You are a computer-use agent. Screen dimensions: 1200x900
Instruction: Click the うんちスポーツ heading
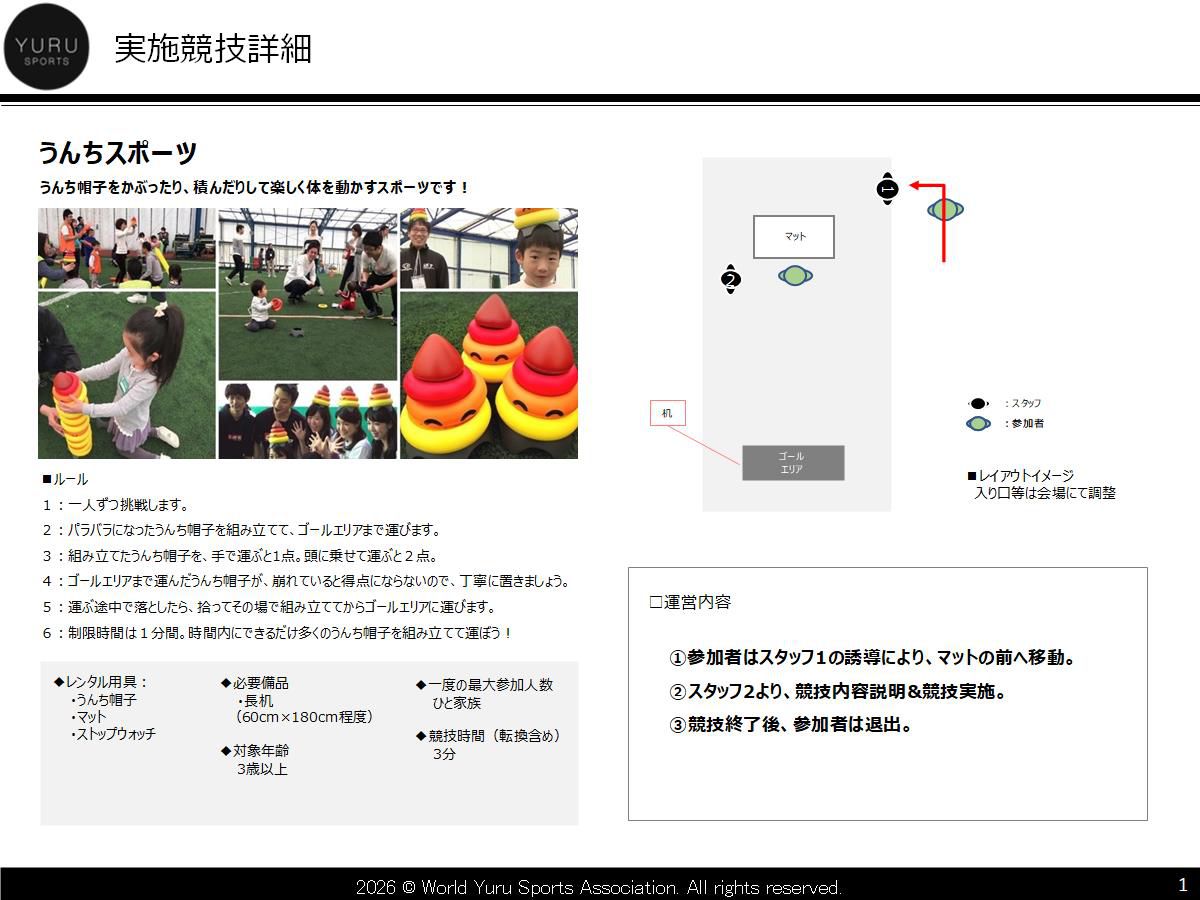pyautogui.click(x=118, y=154)
